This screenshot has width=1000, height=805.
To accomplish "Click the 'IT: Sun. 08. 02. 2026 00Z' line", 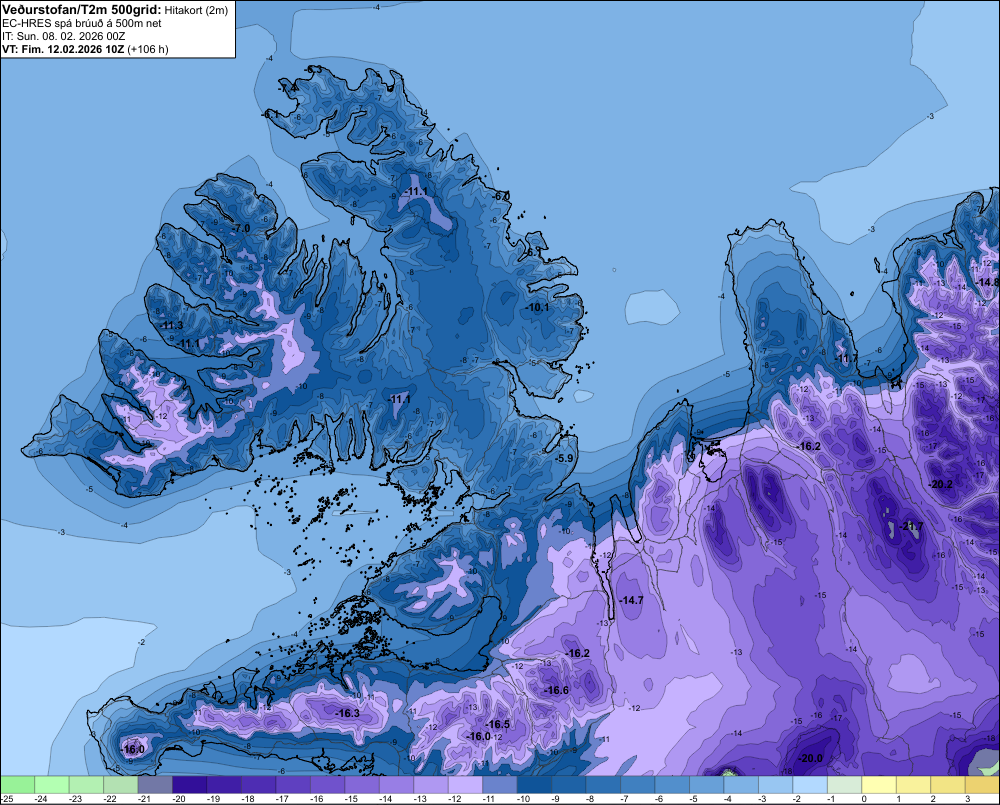I will (x=64, y=36).
